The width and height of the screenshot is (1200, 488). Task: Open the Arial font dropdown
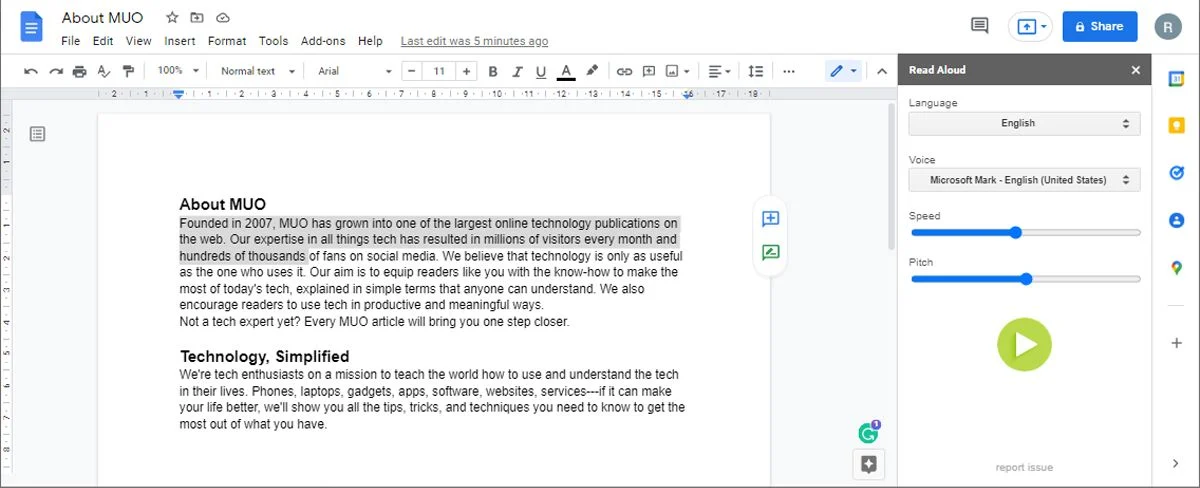coord(355,71)
